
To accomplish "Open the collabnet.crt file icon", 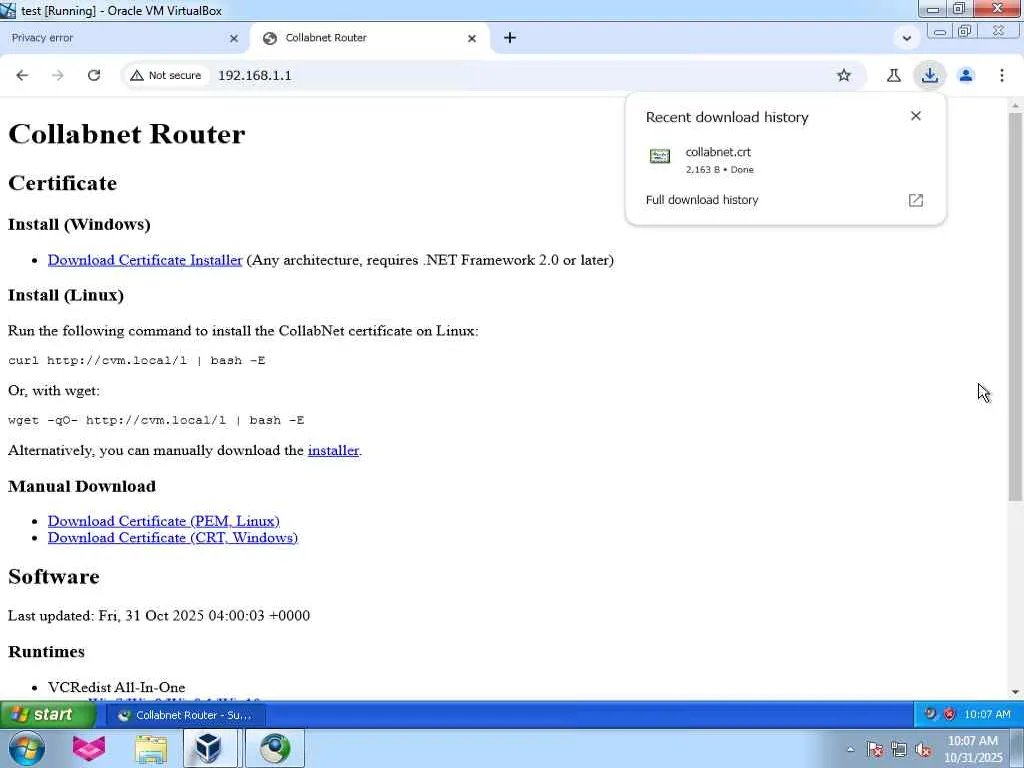I will [660, 156].
